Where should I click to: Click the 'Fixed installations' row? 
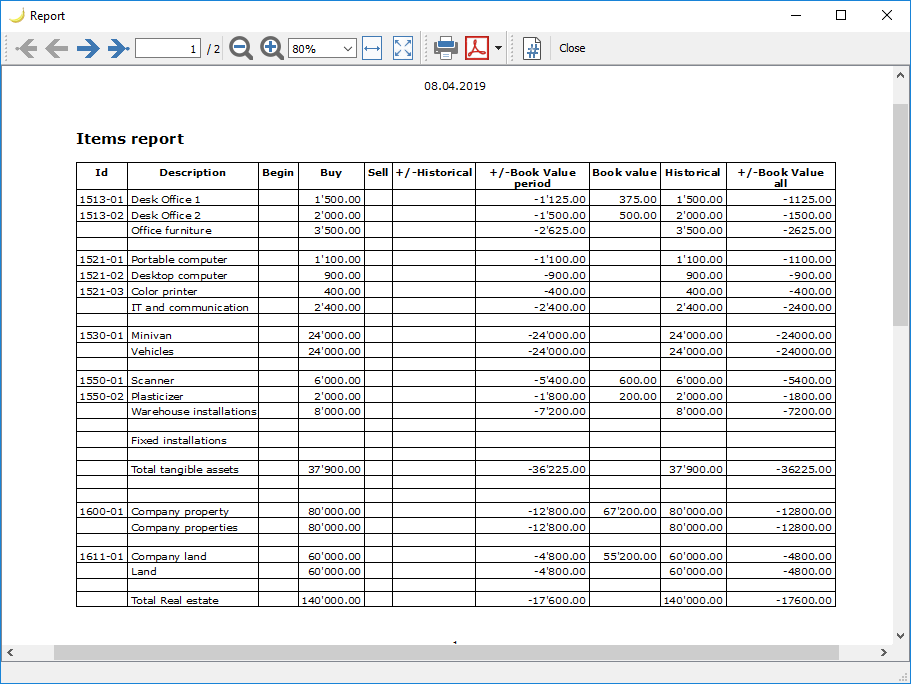(x=456, y=440)
